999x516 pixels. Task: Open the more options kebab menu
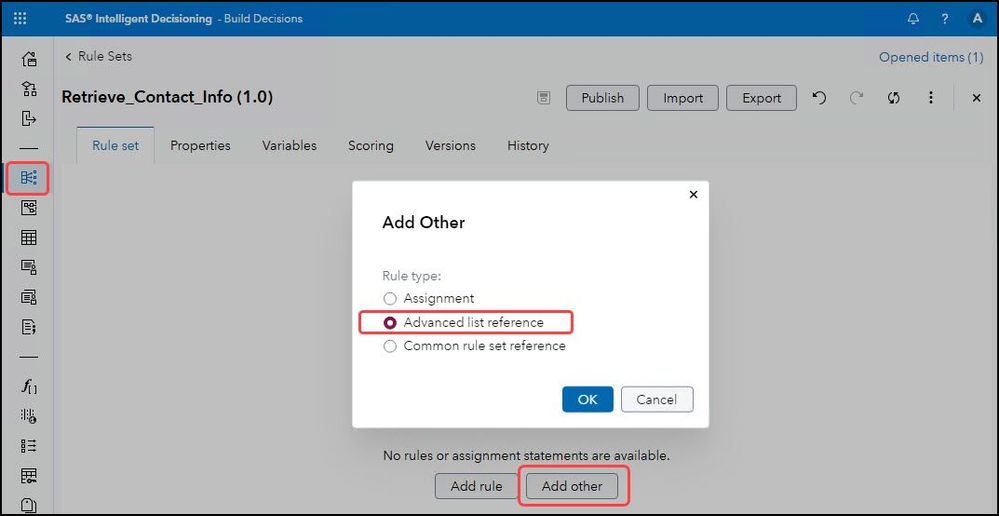(931, 98)
